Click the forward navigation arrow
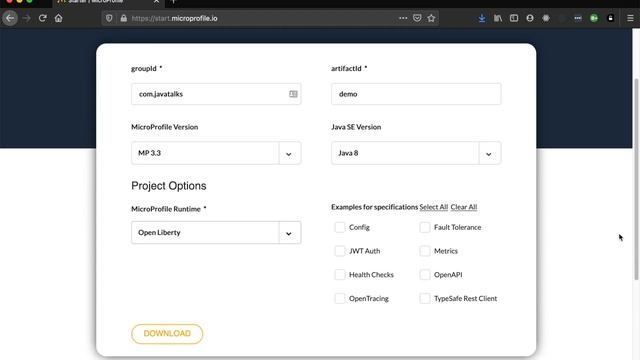 pos(26,18)
